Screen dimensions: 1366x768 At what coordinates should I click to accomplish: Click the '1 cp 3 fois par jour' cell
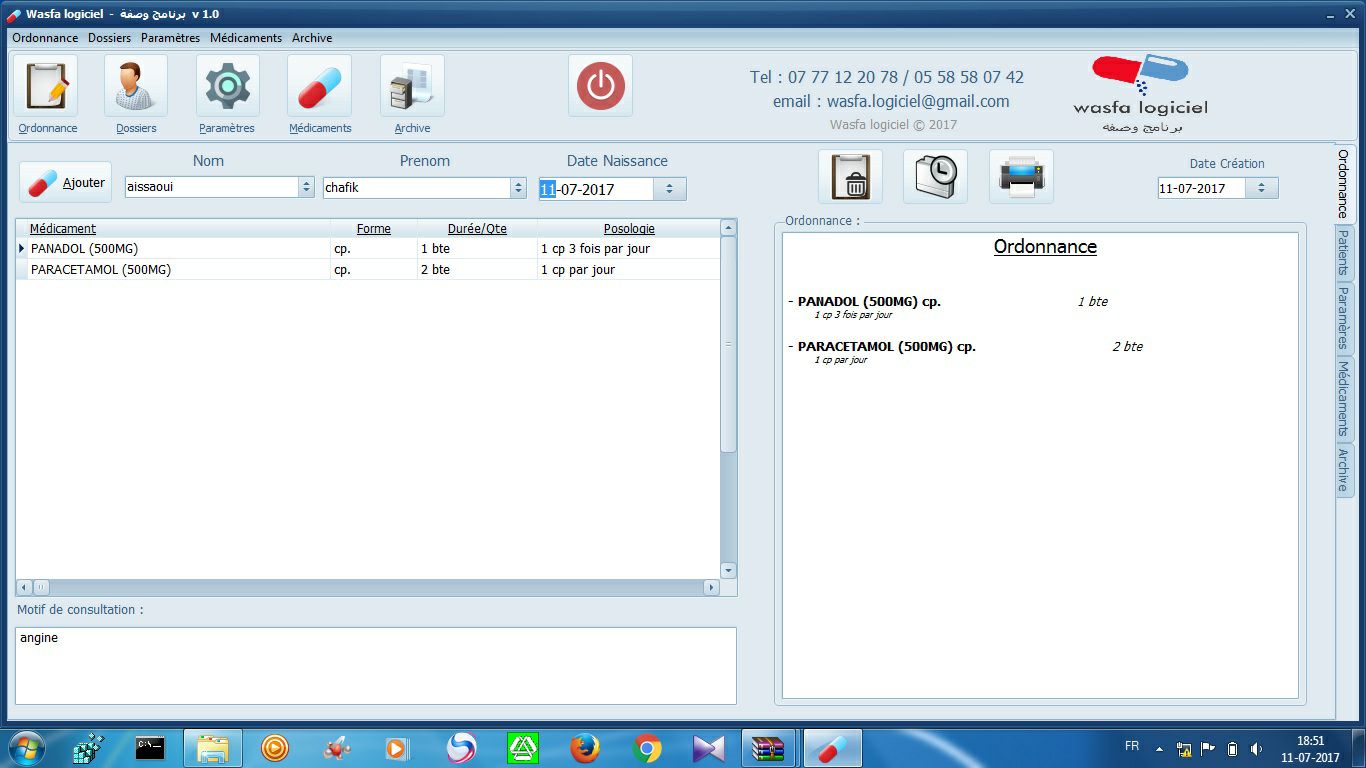pos(628,248)
